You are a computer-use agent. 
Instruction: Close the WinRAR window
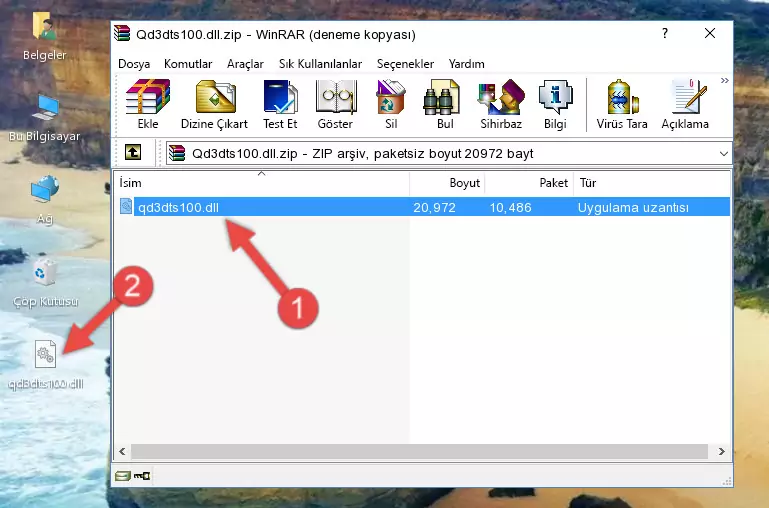710,33
